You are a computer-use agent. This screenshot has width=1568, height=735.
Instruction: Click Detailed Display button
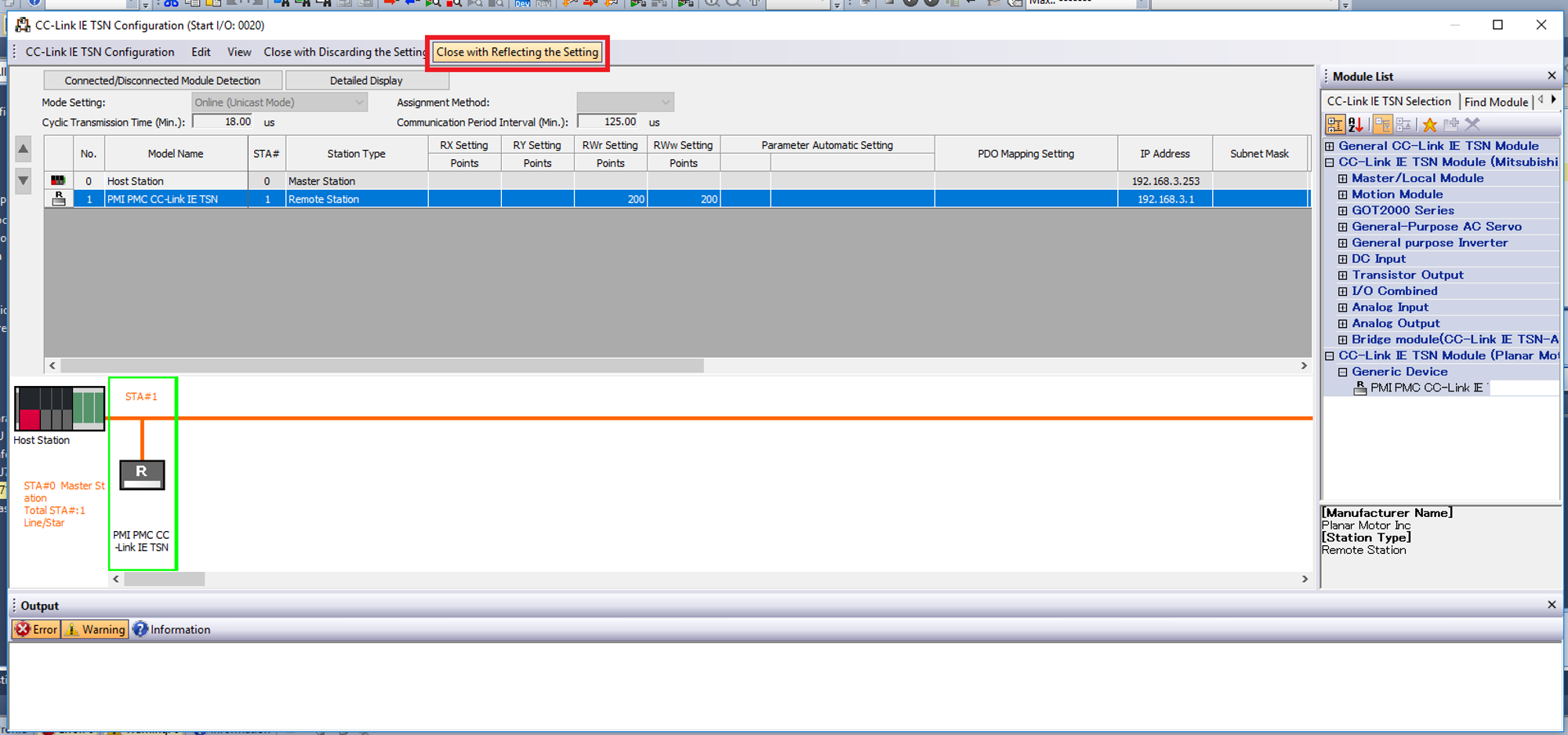(x=366, y=80)
